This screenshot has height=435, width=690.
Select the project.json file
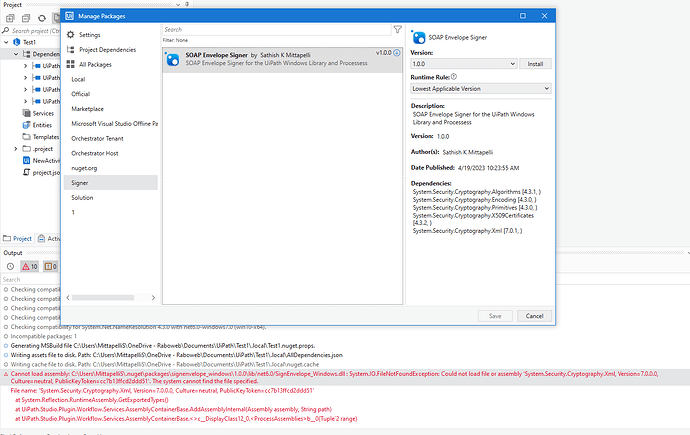(46, 172)
